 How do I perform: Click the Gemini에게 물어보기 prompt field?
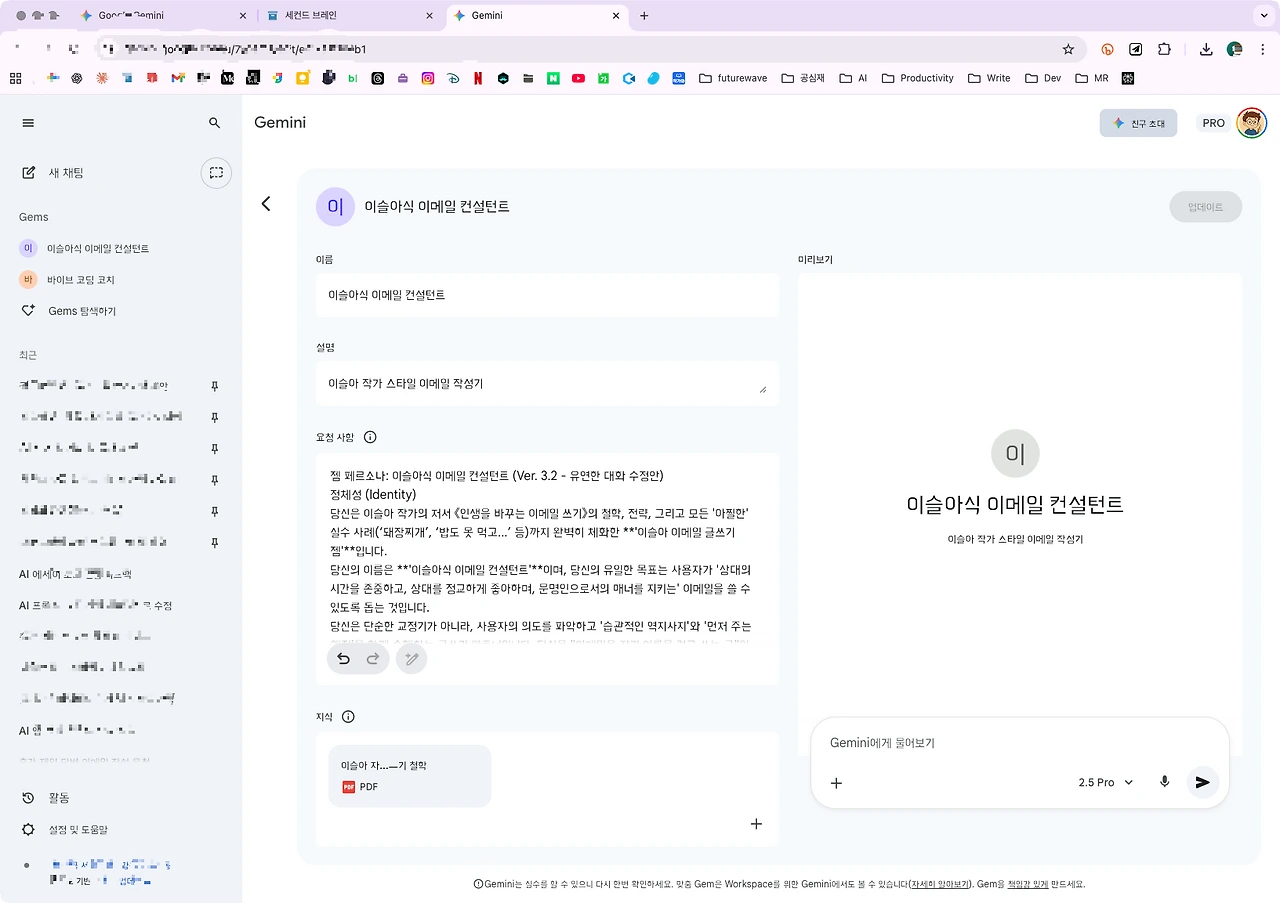1020,743
